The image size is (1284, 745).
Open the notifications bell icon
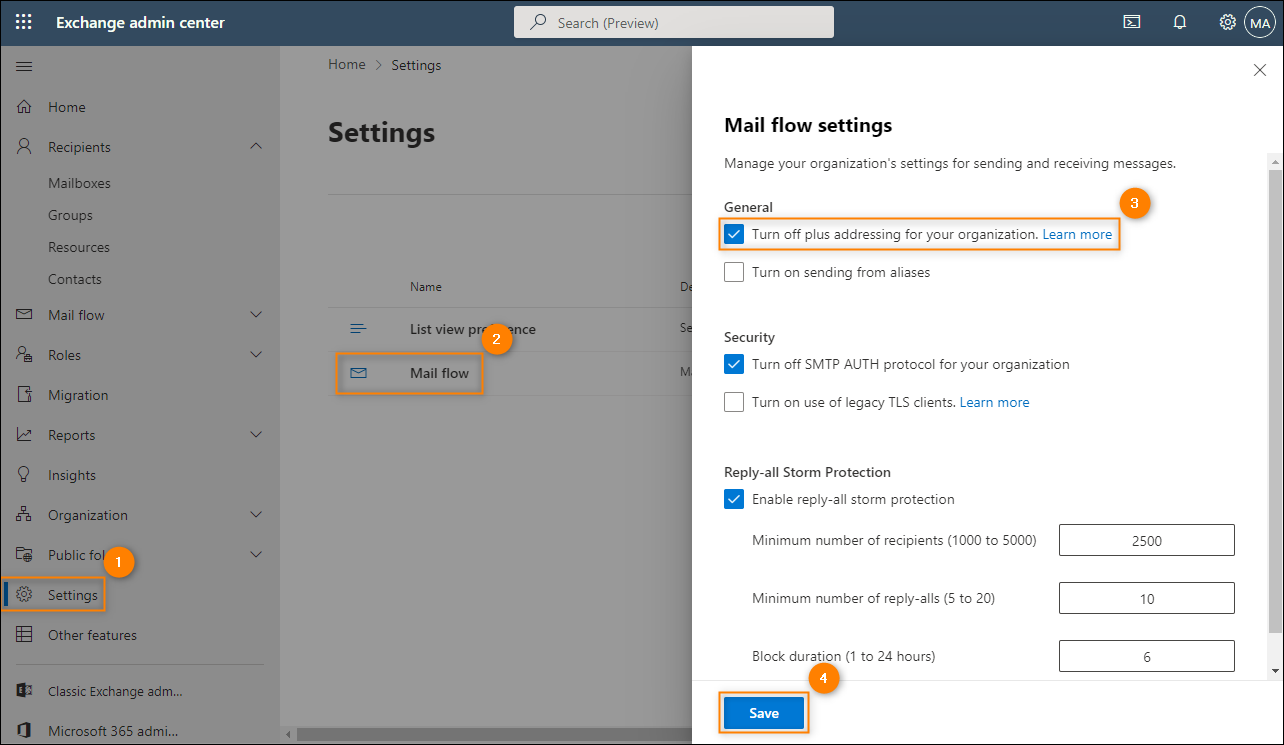[1180, 22]
